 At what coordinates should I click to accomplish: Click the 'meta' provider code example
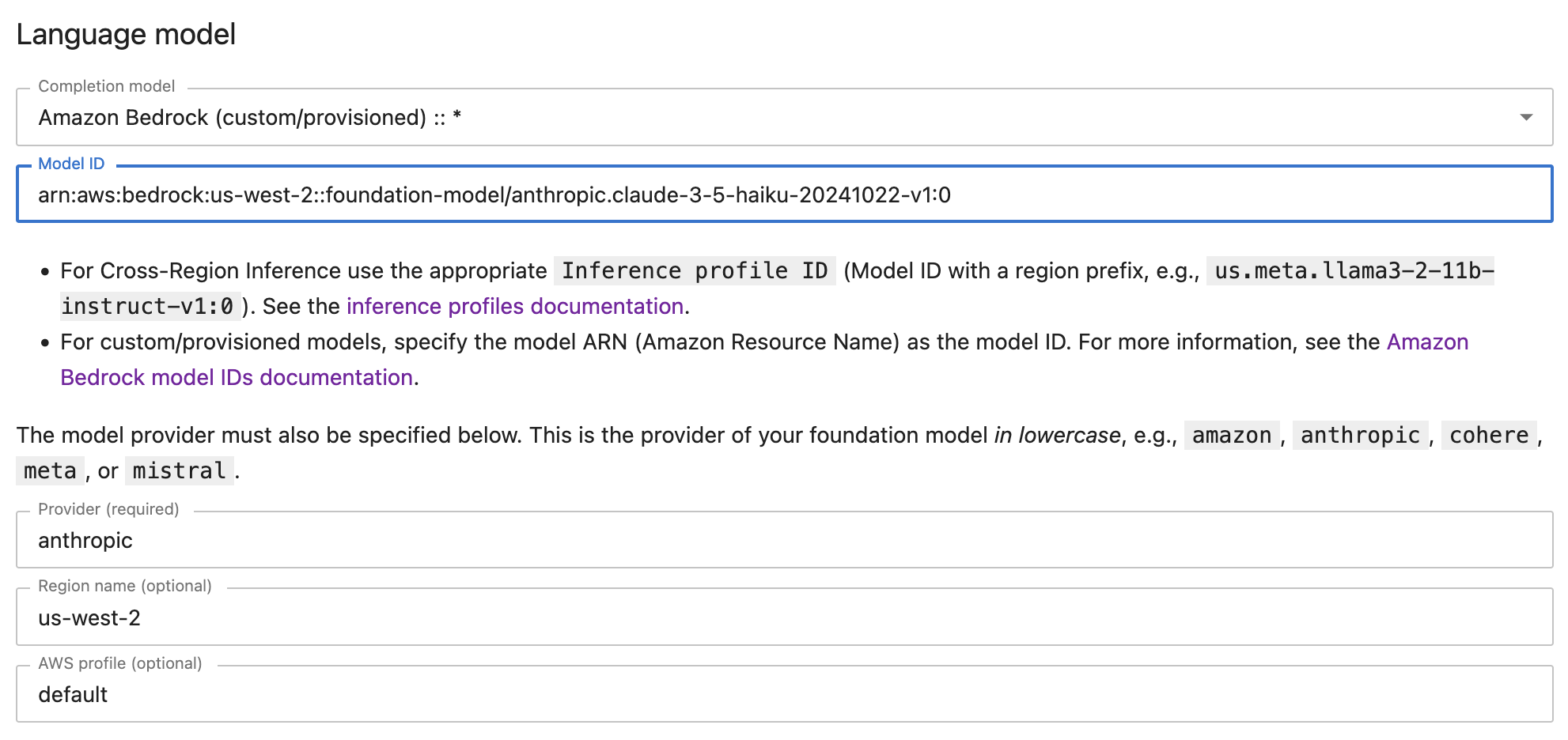point(50,470)
